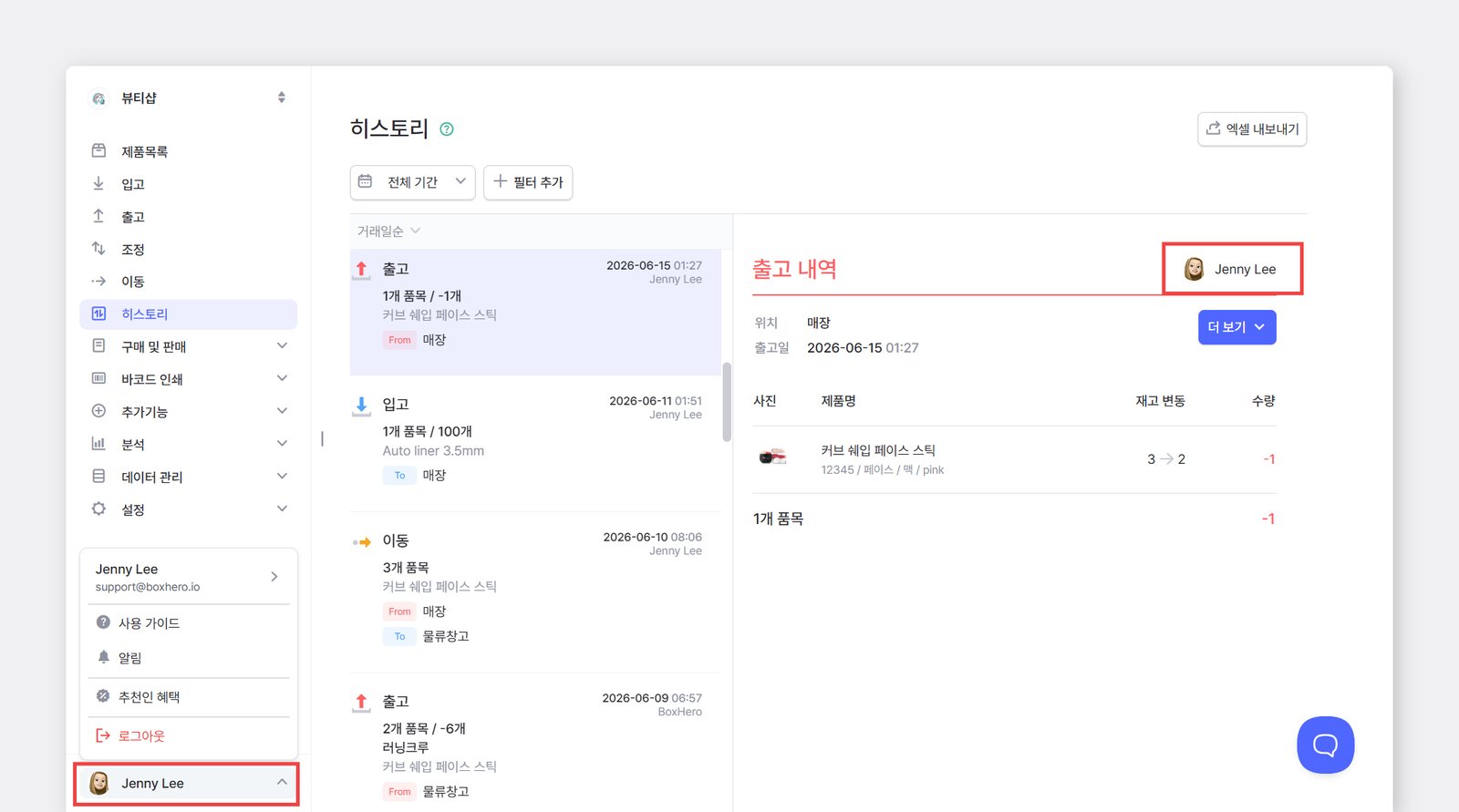Click the sidebar collapse handle

point(322,438)
